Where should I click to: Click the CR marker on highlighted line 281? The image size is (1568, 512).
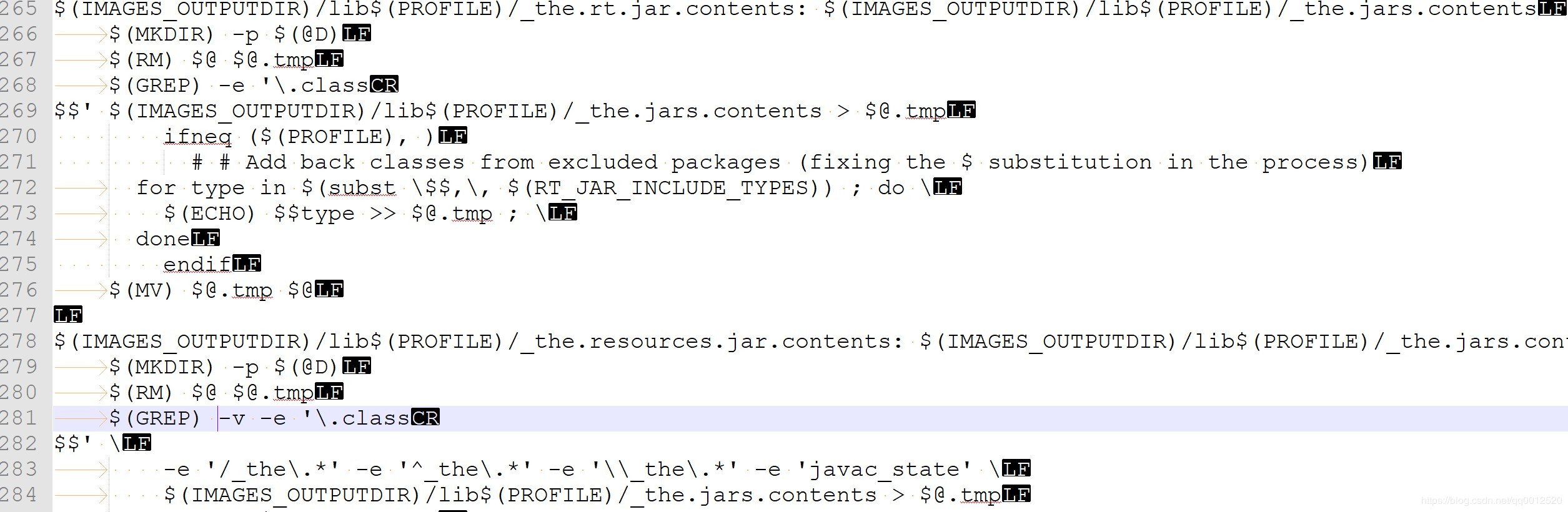(425, 417)
